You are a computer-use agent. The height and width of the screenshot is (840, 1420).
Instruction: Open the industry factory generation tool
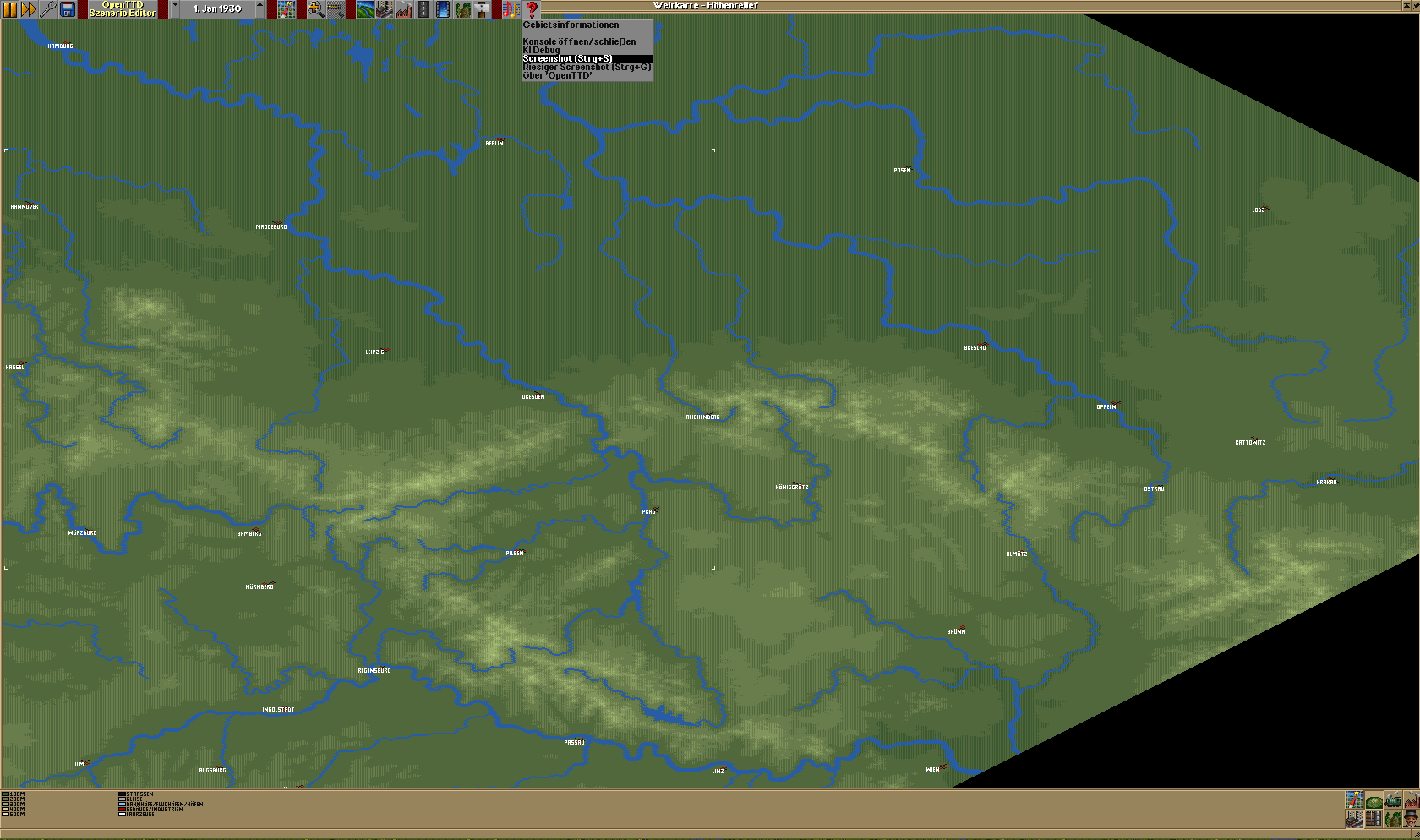[x=404, y=9]
